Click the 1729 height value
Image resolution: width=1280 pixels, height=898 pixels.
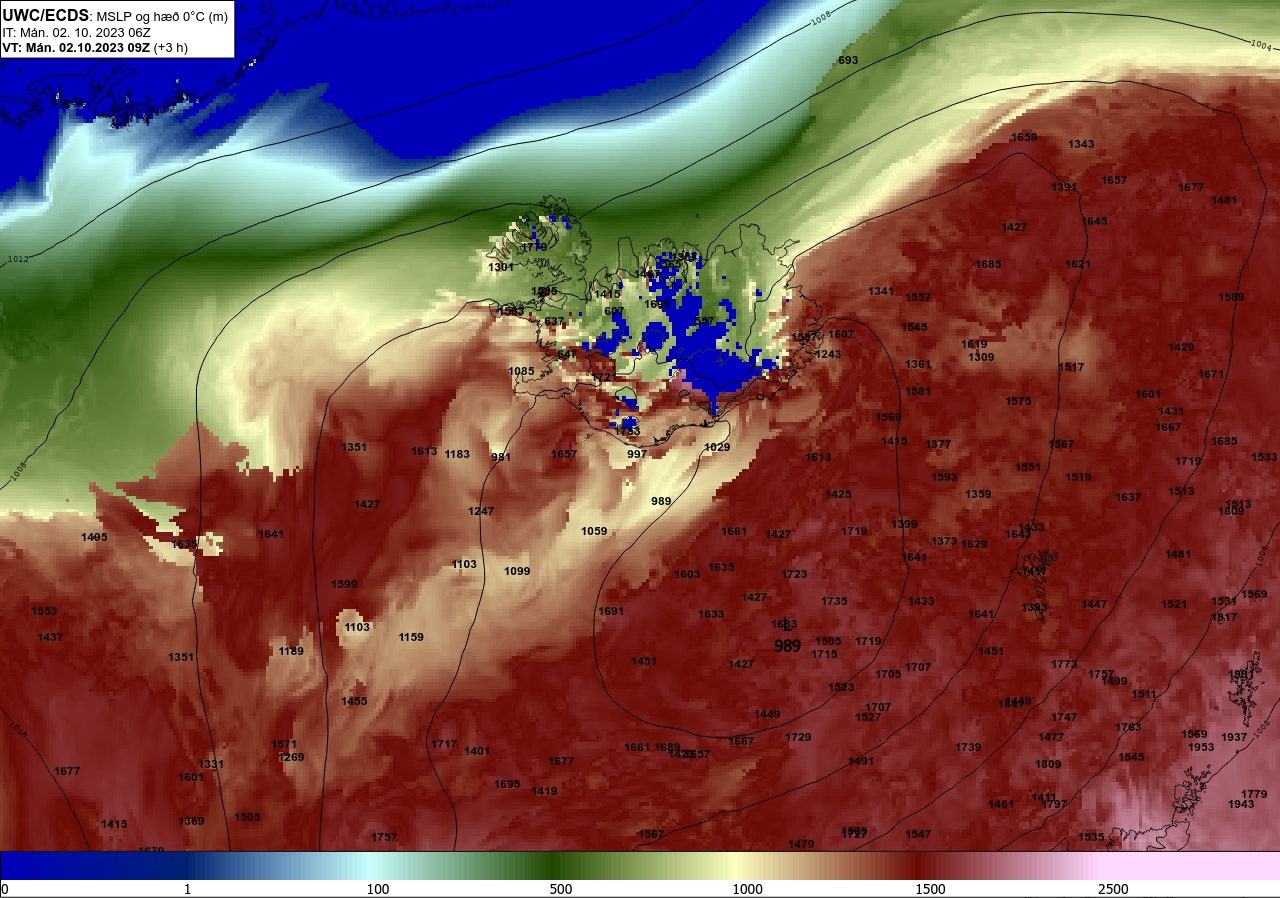[798, 737]
